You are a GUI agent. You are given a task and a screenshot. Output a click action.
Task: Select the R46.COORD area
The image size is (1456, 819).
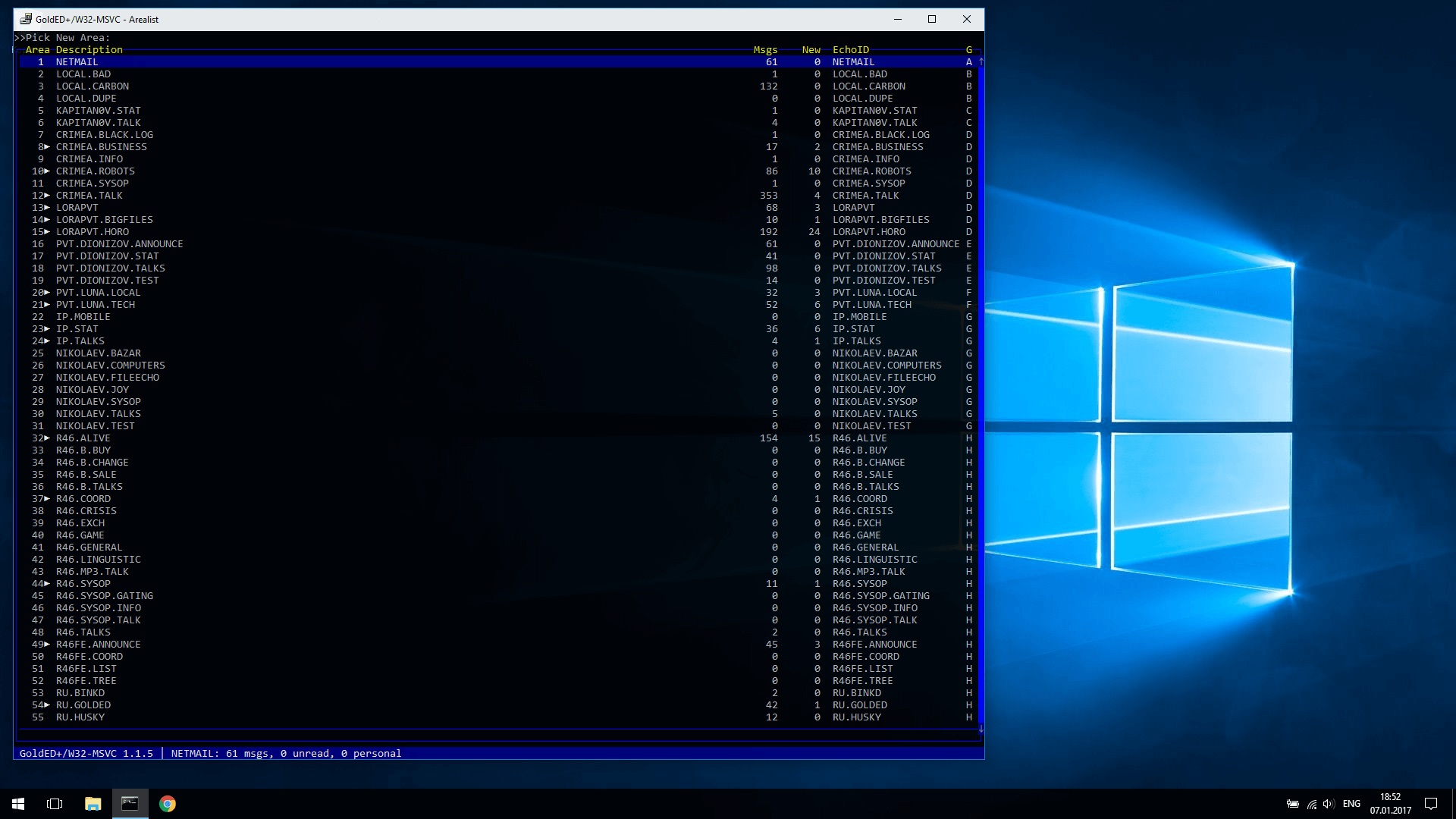point(498,499)
